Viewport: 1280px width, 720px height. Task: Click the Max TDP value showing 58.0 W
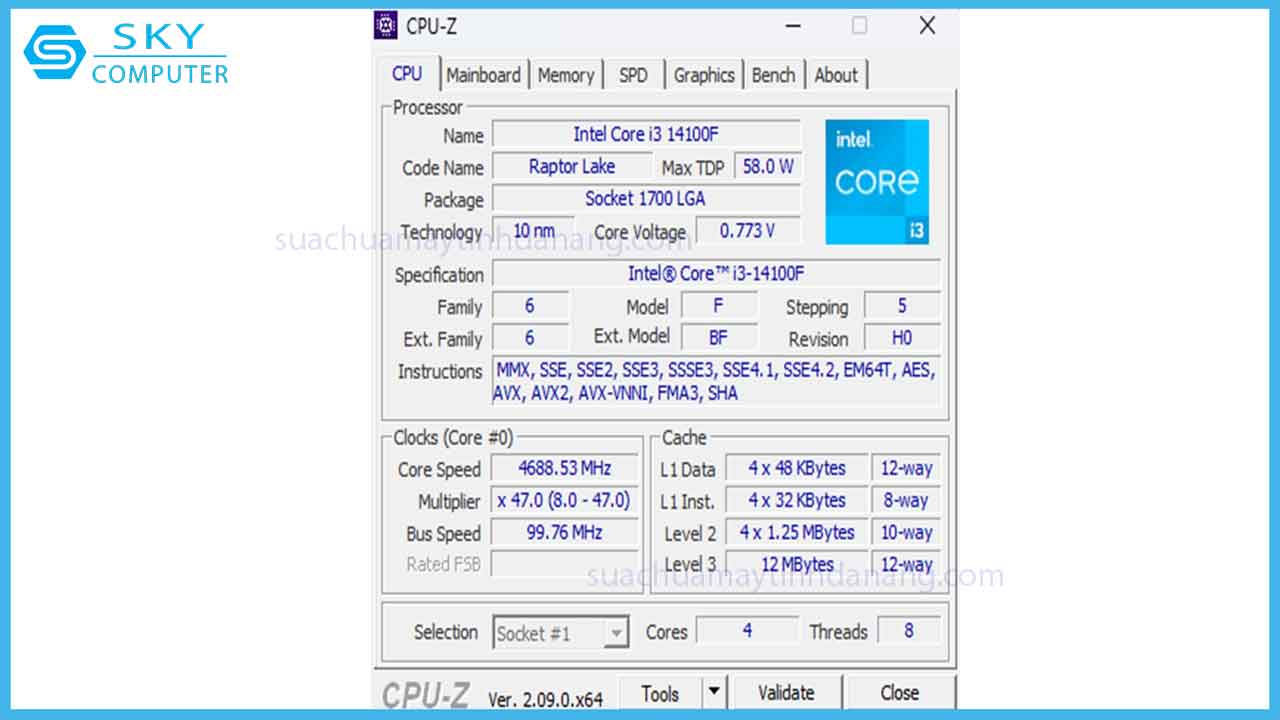click(768, 166)
